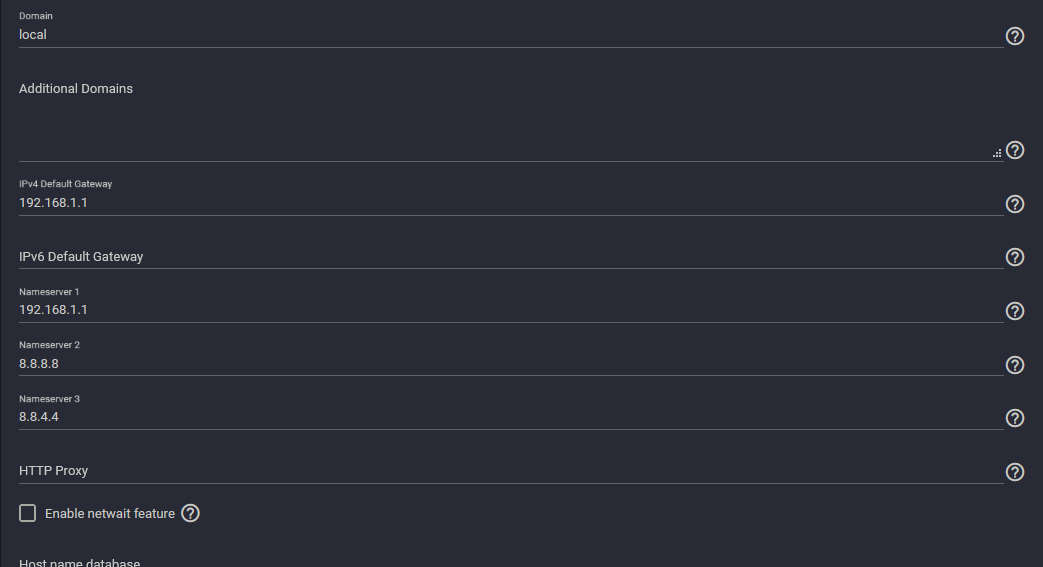Grab the Additional Domains resize handle
The image size is (1043, 567).
(997, 154)
